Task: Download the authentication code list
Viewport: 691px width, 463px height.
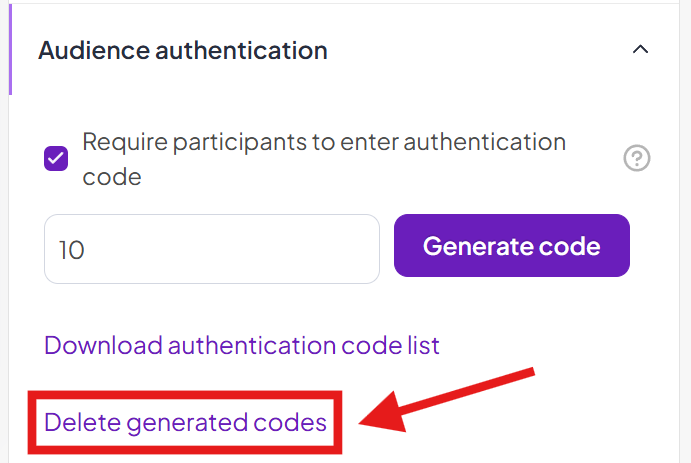Action: (x=242, y=345)
